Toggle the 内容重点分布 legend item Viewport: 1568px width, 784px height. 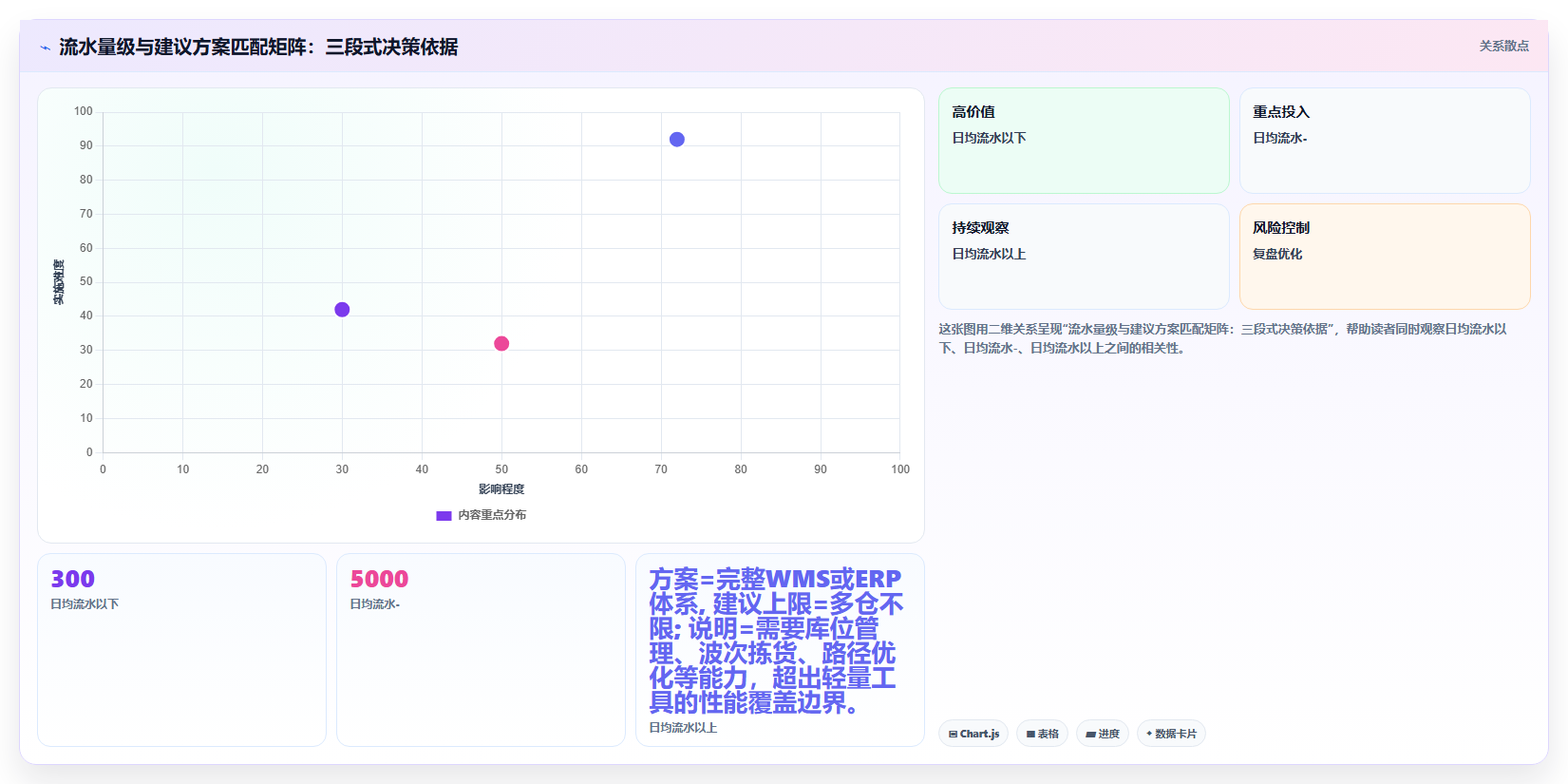click(x=481, y=515)
